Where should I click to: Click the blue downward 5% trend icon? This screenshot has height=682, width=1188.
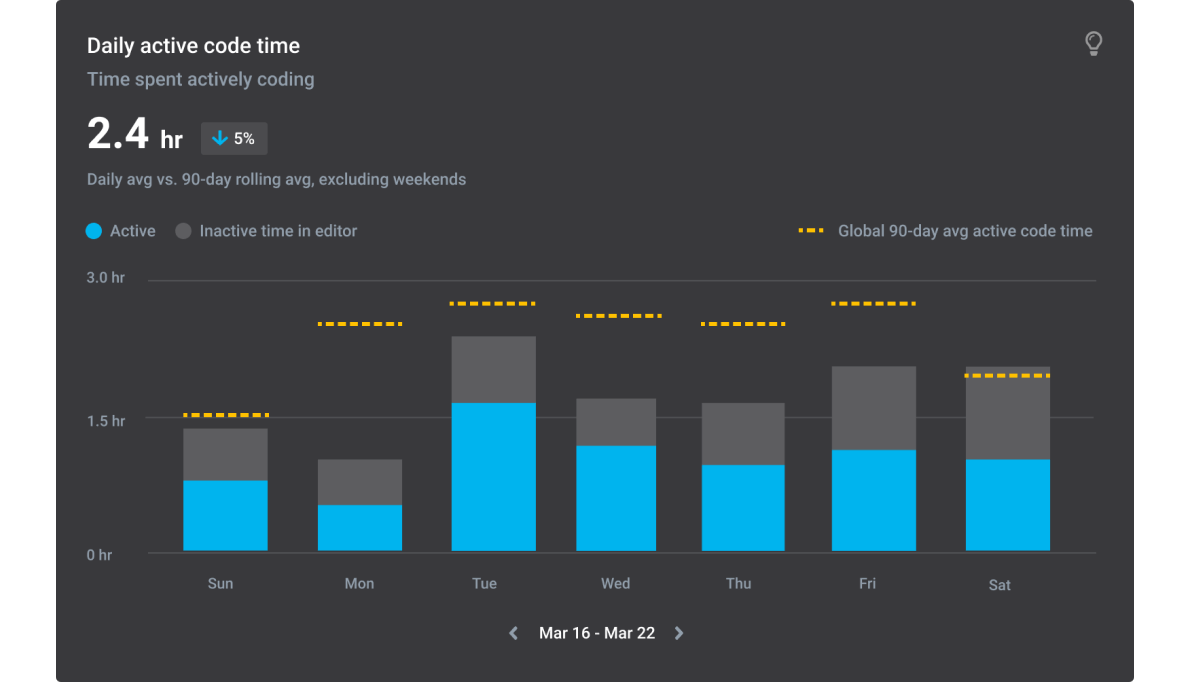coord(221,138)
